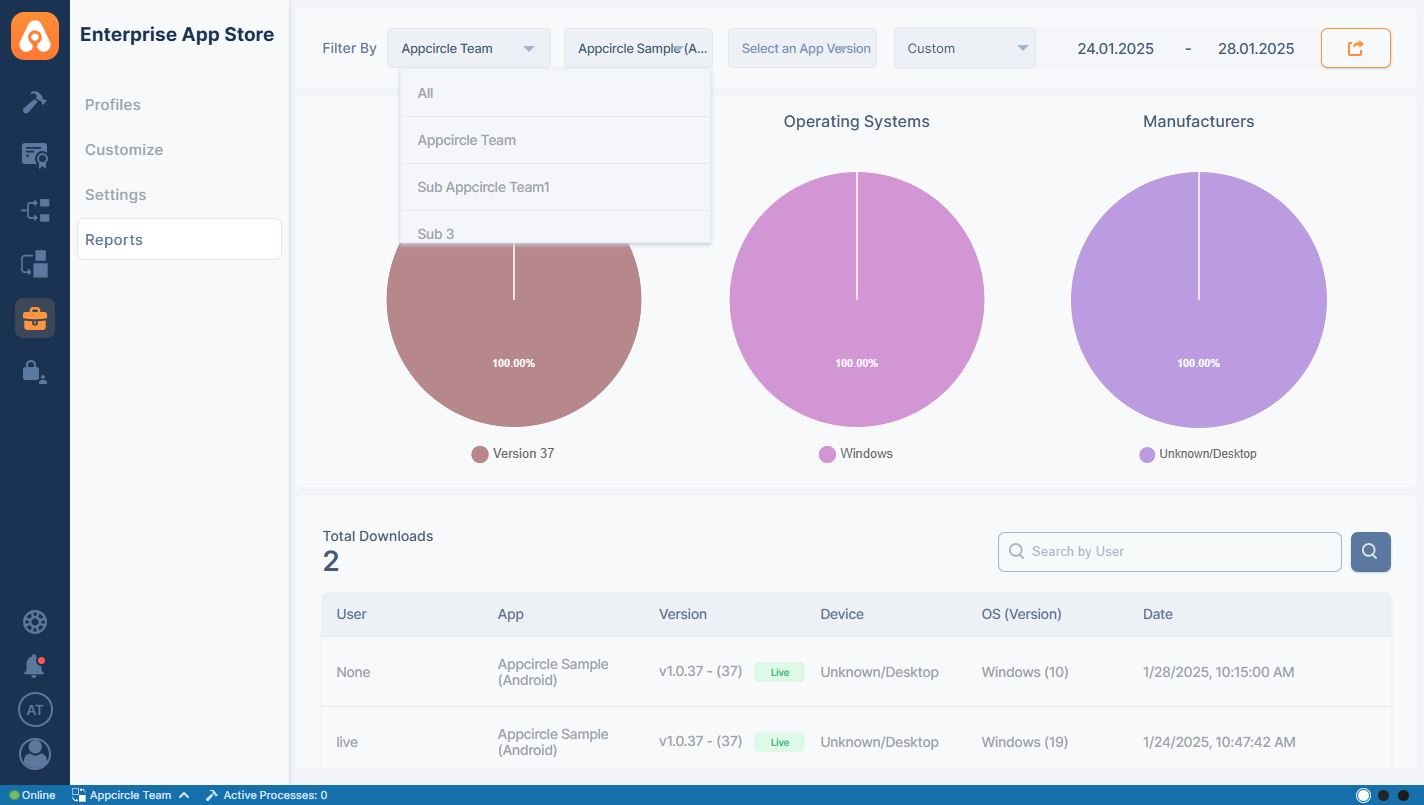Open the Signing Identities certificate icon
Image resolution: width=1424 pixels, height=805 pixels.
click(x=35, y=156)
